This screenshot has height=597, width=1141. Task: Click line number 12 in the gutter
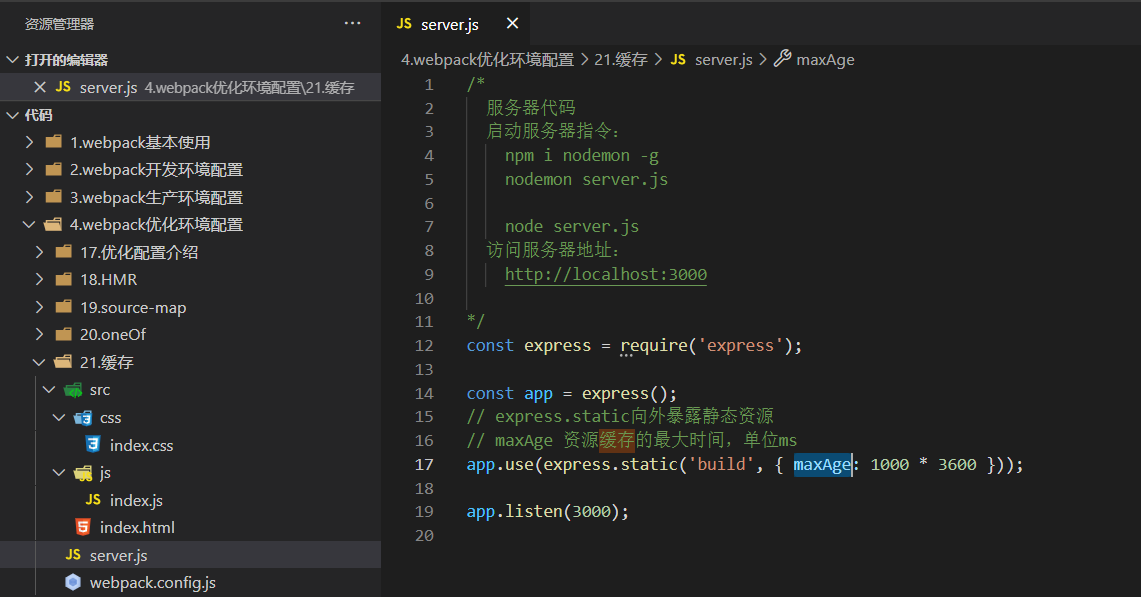[x=424, y=346]
